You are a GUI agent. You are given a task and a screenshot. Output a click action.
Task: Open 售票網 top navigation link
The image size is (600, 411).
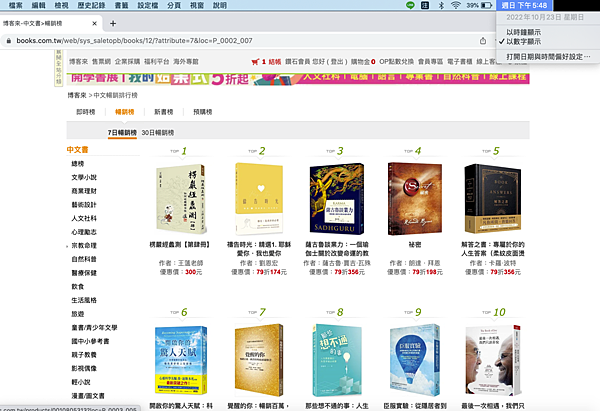(101, 62)
